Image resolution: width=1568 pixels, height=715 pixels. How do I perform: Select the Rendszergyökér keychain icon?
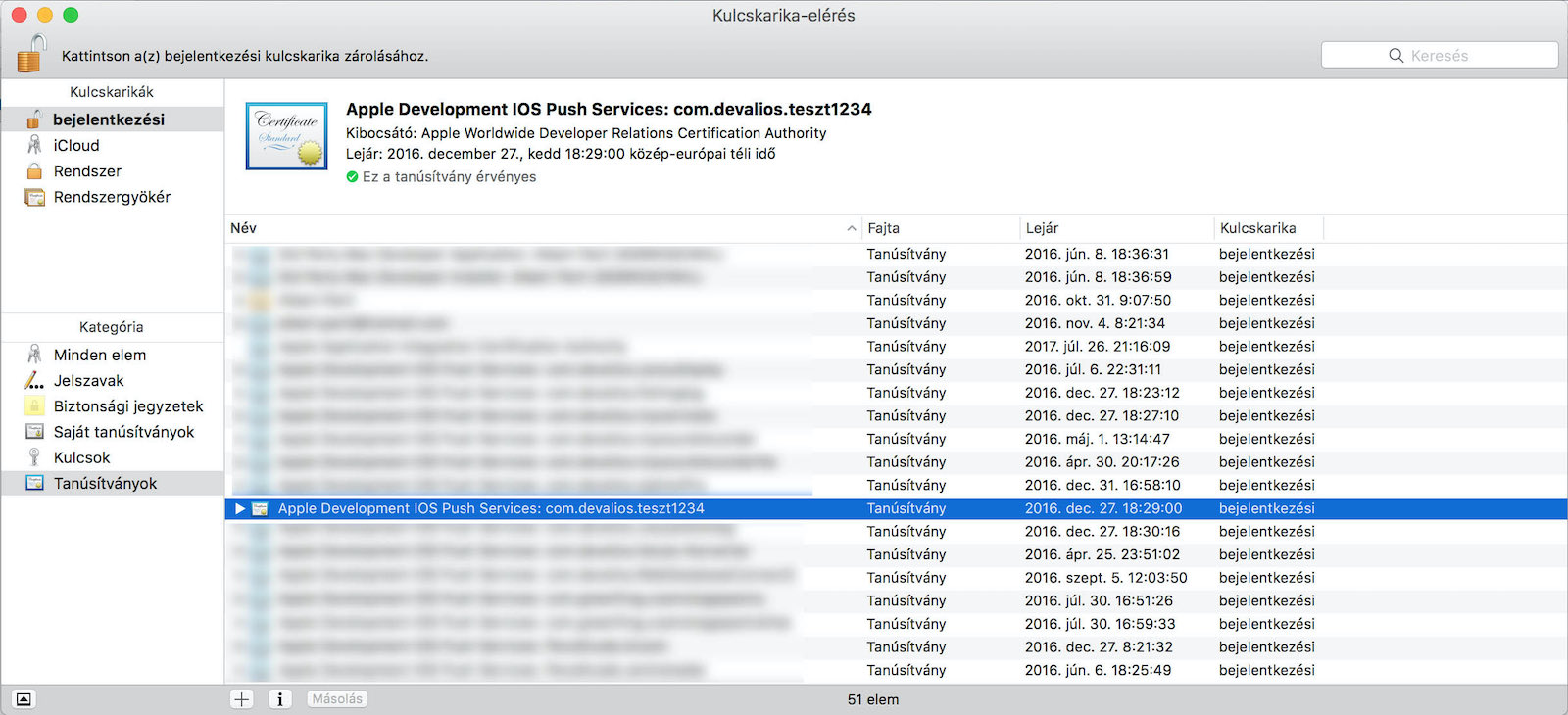pyautogui.click(x=34, y=197)
